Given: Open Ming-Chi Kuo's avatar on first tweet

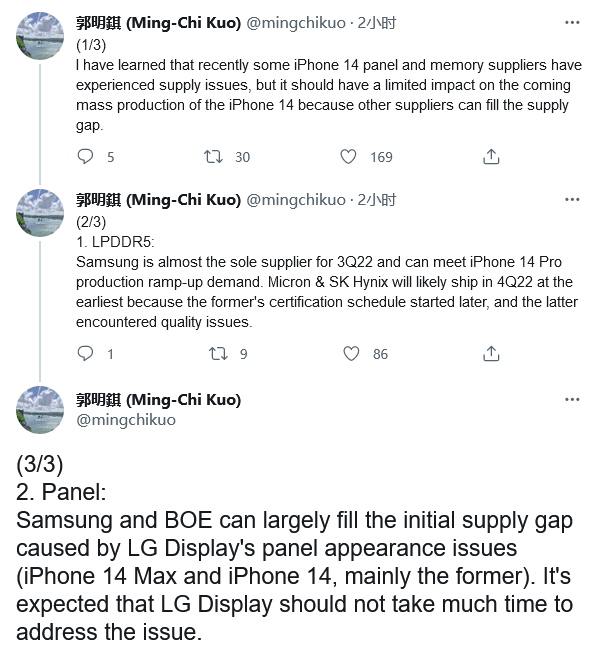Looking at the screenshot, I should 40,36.
